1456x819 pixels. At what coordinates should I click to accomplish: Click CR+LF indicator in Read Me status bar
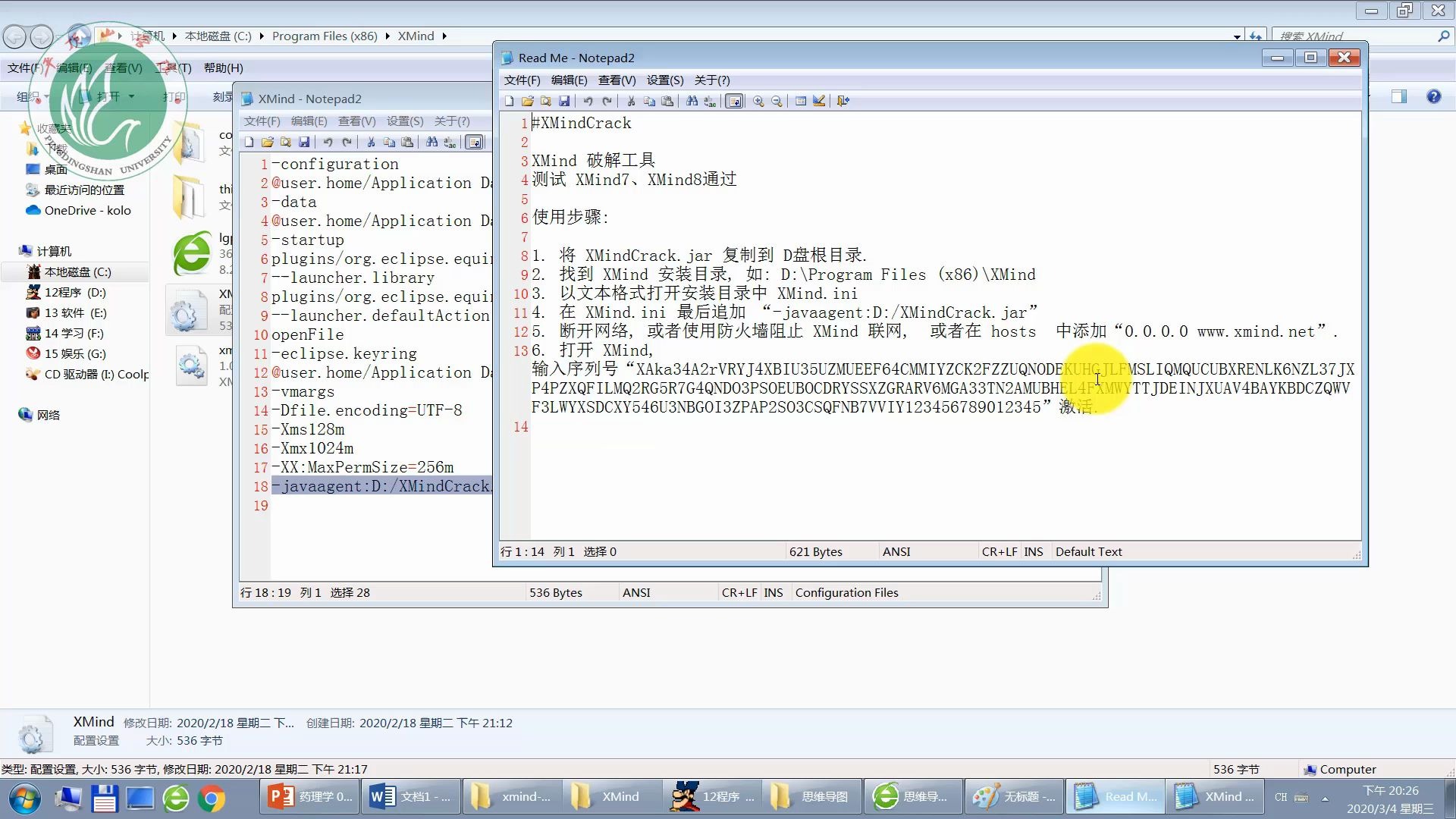[999, 551]
